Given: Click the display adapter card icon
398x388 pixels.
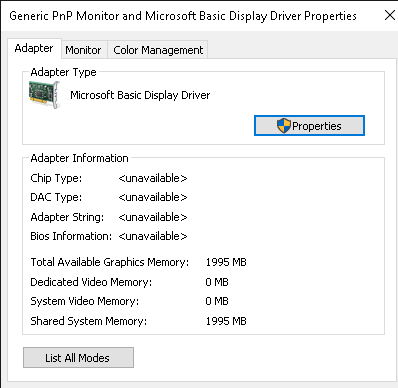Looking at the screenshot, I should point(44,95).
